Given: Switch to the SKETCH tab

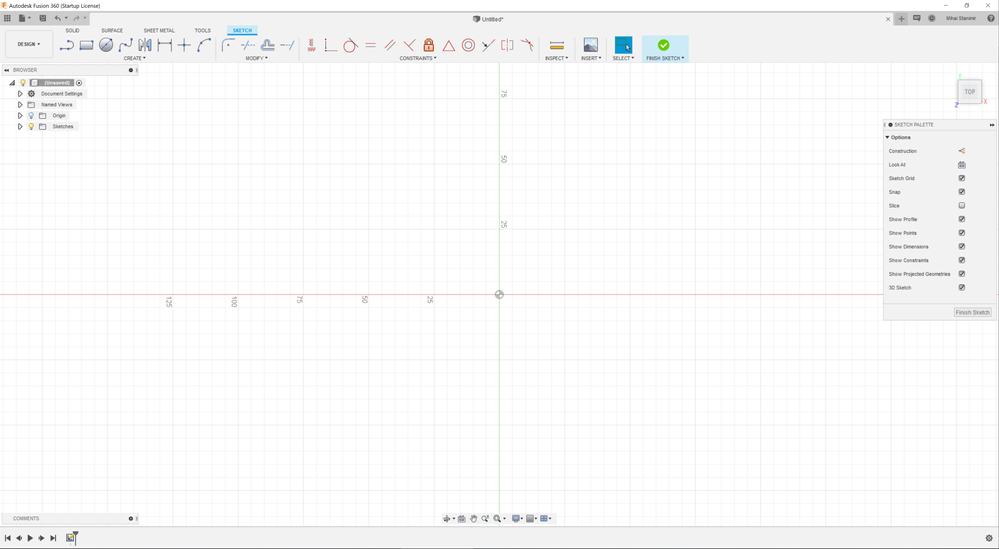Looking at the screenshot, I should [242, 31].
